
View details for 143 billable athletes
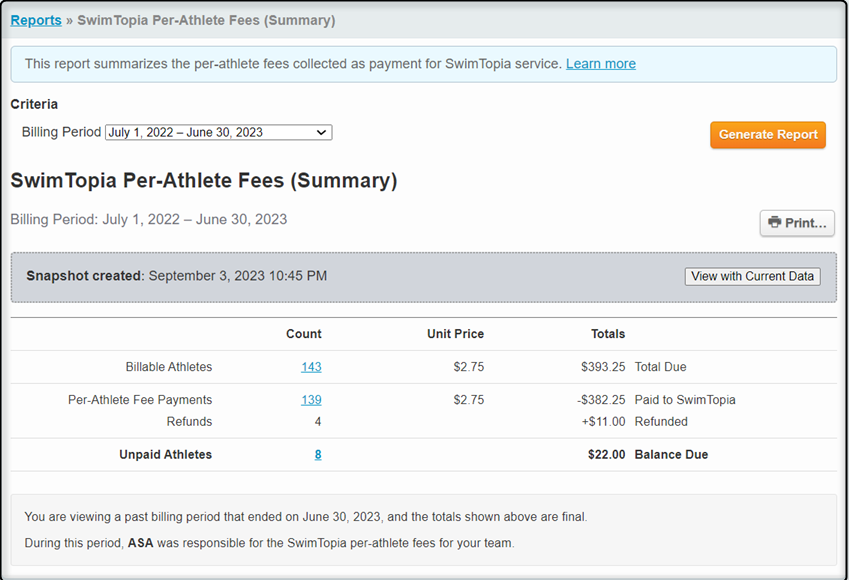(x=311, y=367)
